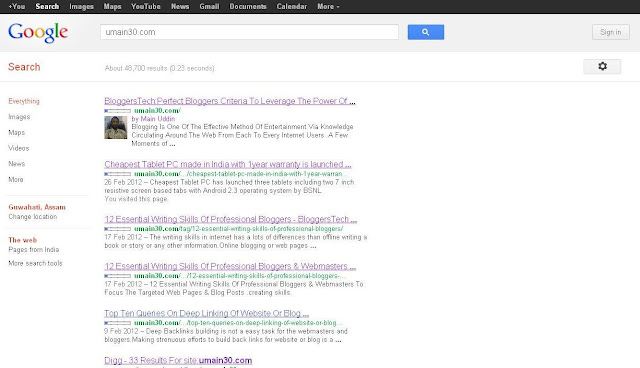The height and width of the screenshot is (368, 640).
Task: Select Search in the top black bar
Action: tap(47, 7)
